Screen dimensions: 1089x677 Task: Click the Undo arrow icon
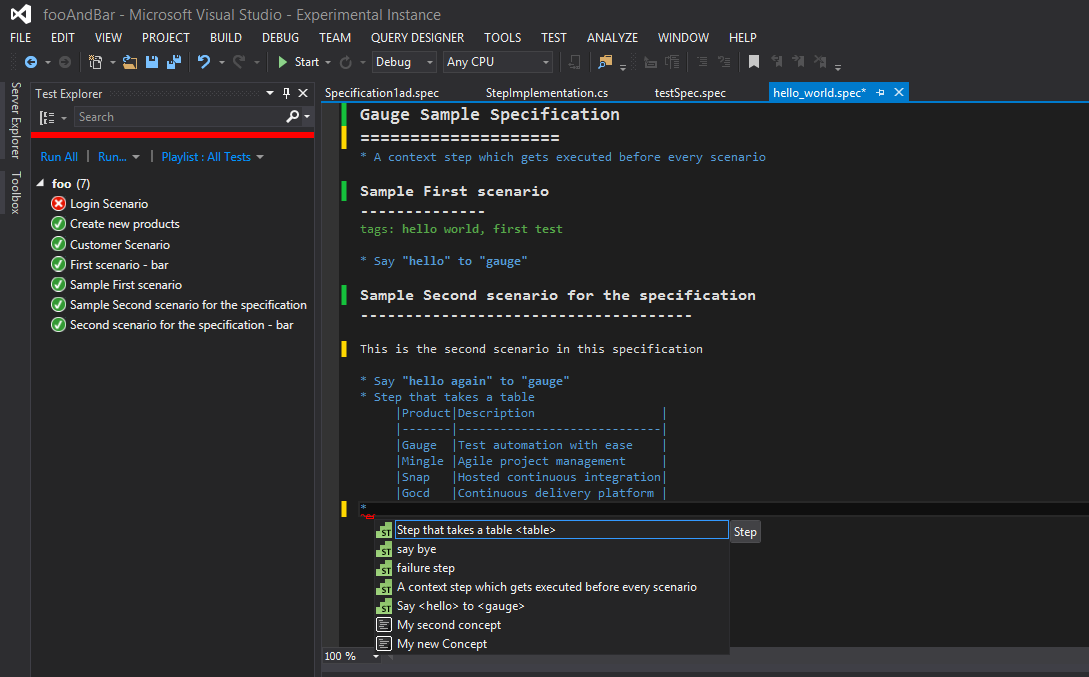pos(203,62)
